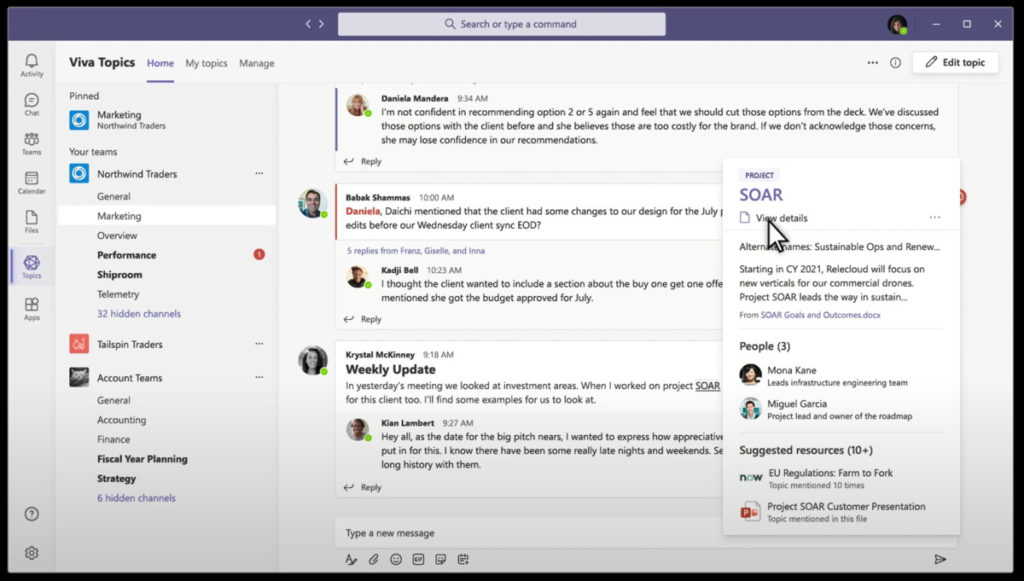This screenshot has height=581, width=1024.
Task: Reply under Kian Lambert's message
Action: click(363, 488)
